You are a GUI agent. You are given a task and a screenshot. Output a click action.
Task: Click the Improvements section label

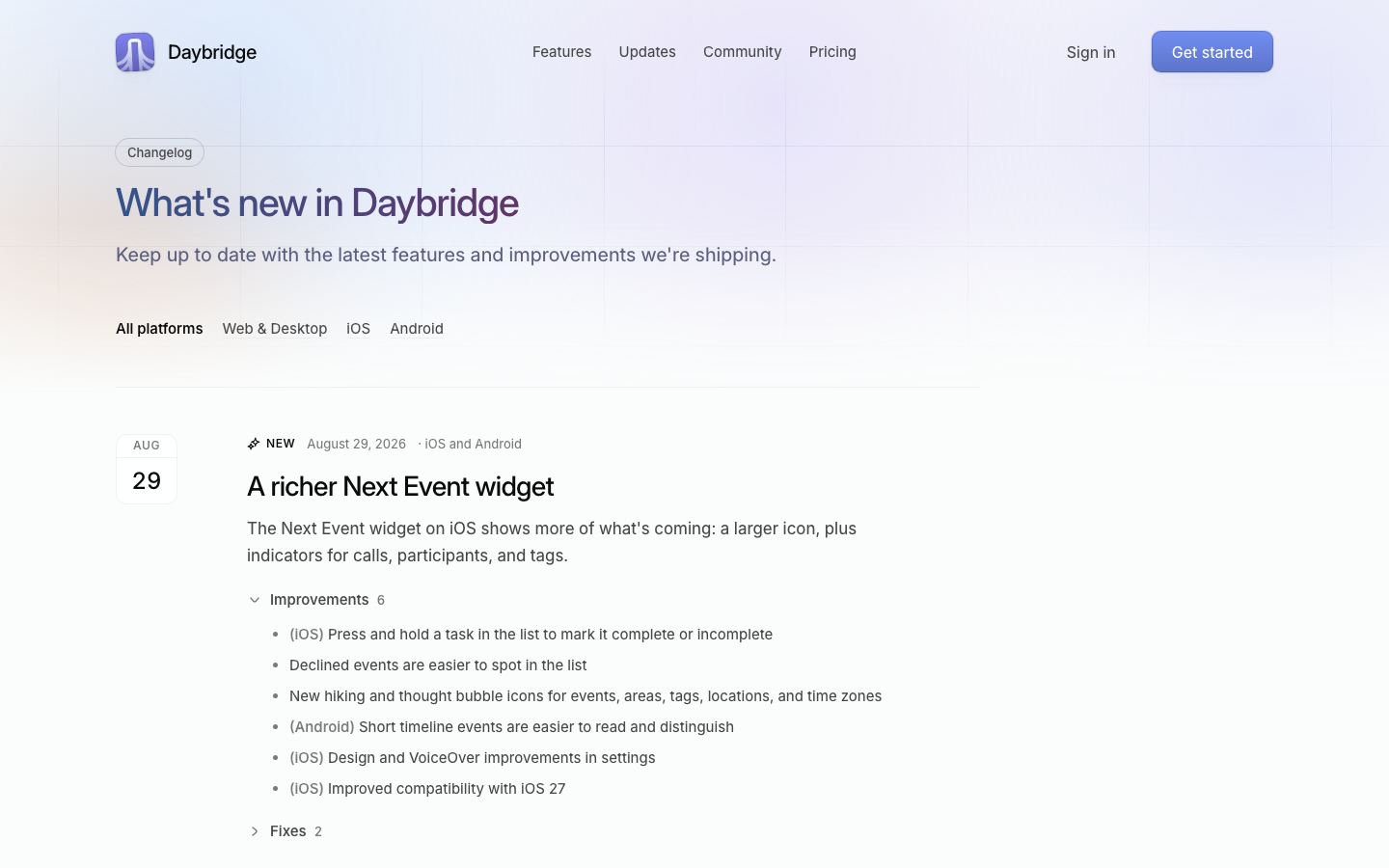click(x=319, y=600)
